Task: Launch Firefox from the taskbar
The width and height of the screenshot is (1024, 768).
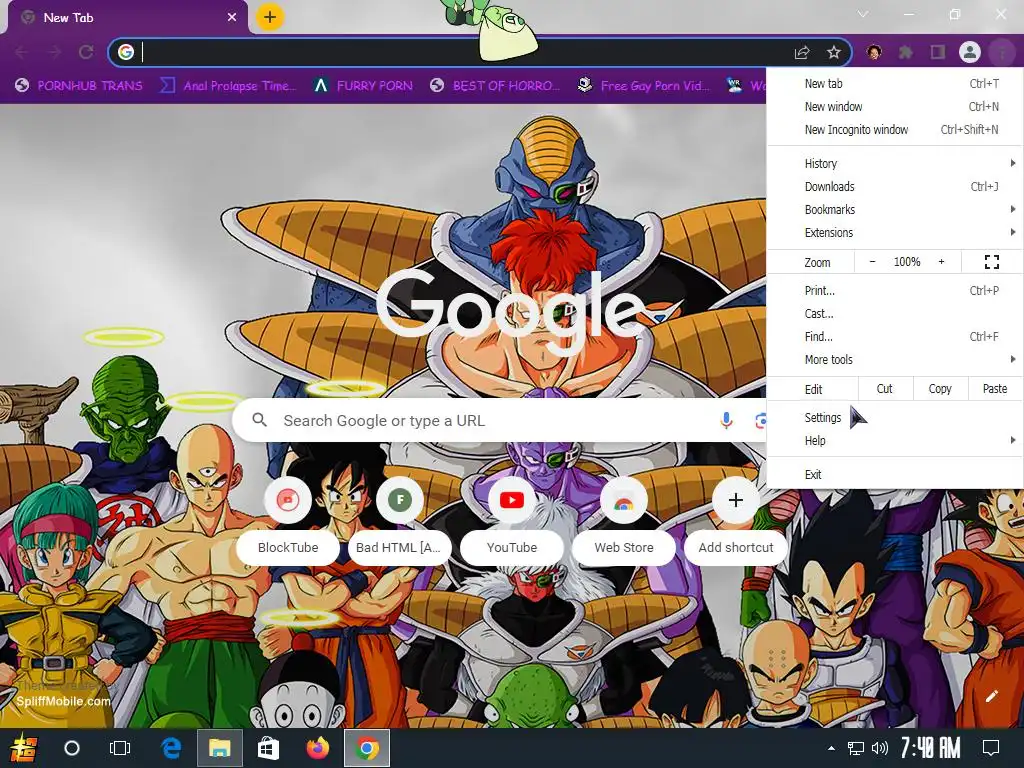Action: pyautogui.click(x=317, y=748)
